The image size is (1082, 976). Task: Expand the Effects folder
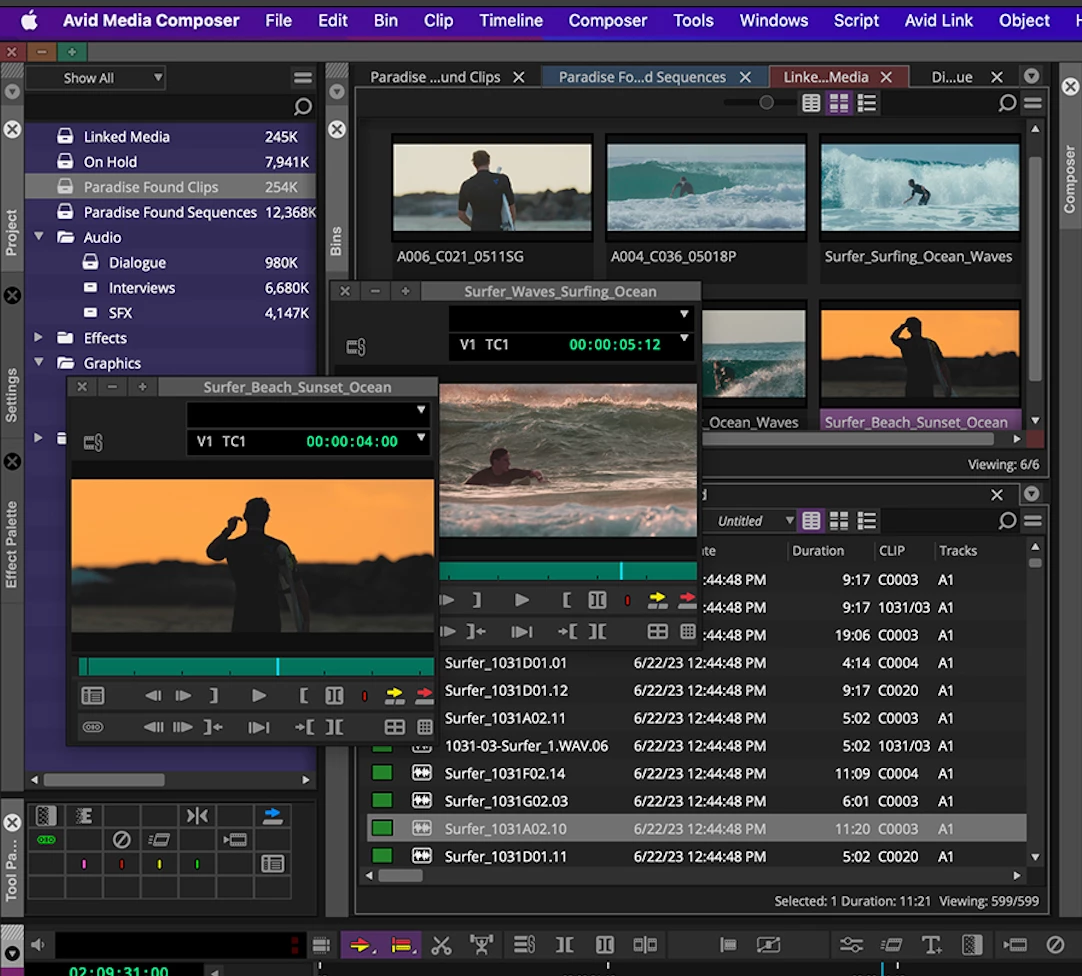tap(39, 338)
